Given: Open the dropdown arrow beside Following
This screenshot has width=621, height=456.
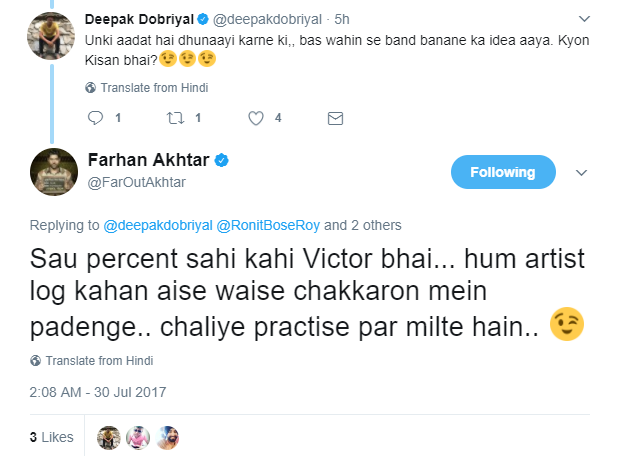Looking at the screenshot, I should [x=582, y=172].
